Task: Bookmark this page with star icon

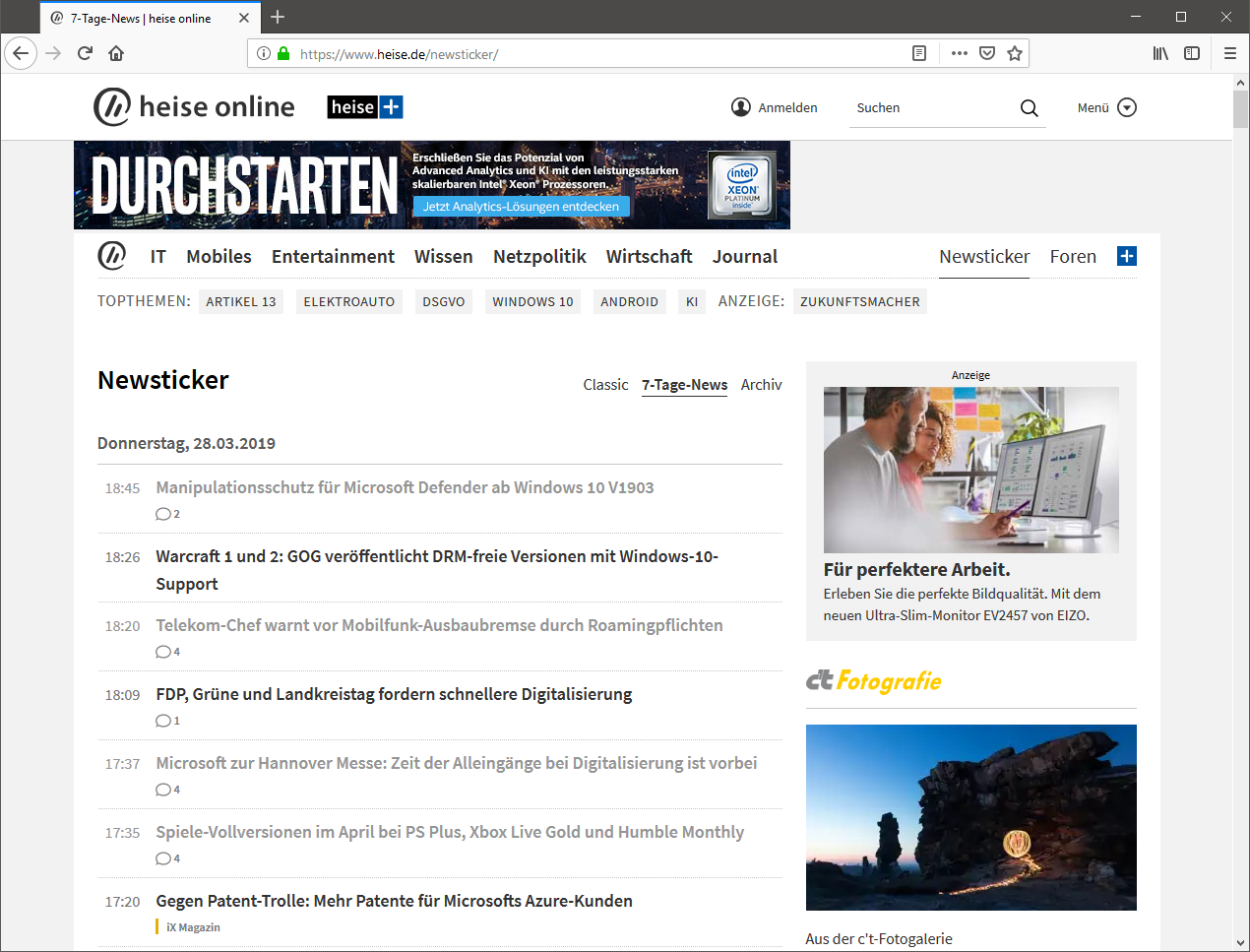Action: click(x=1015, y=53)
